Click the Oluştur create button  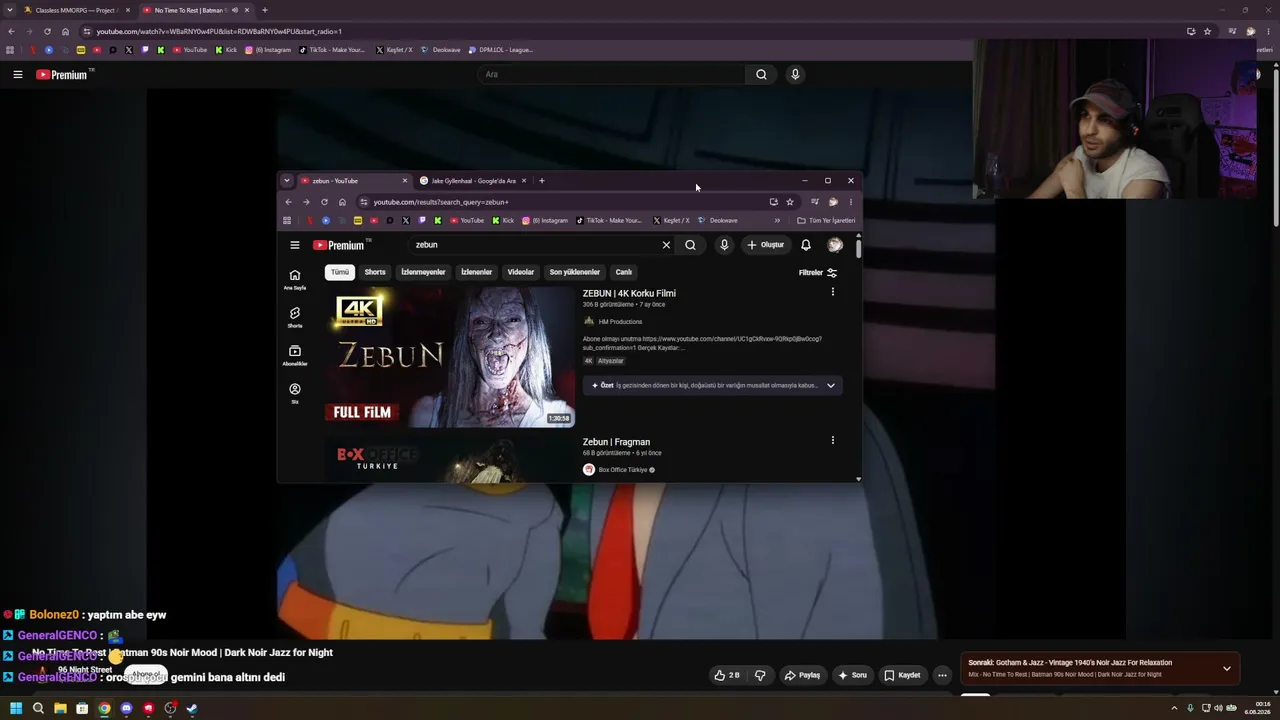(766, 245)
